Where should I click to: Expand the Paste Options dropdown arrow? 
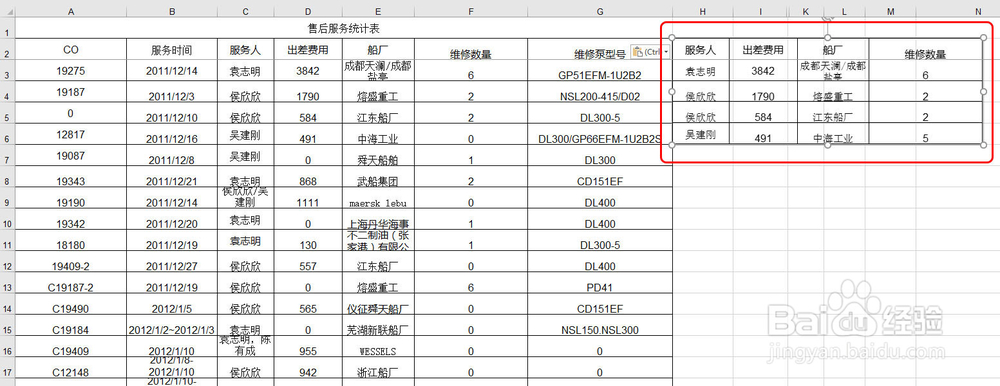pos(667,51)
